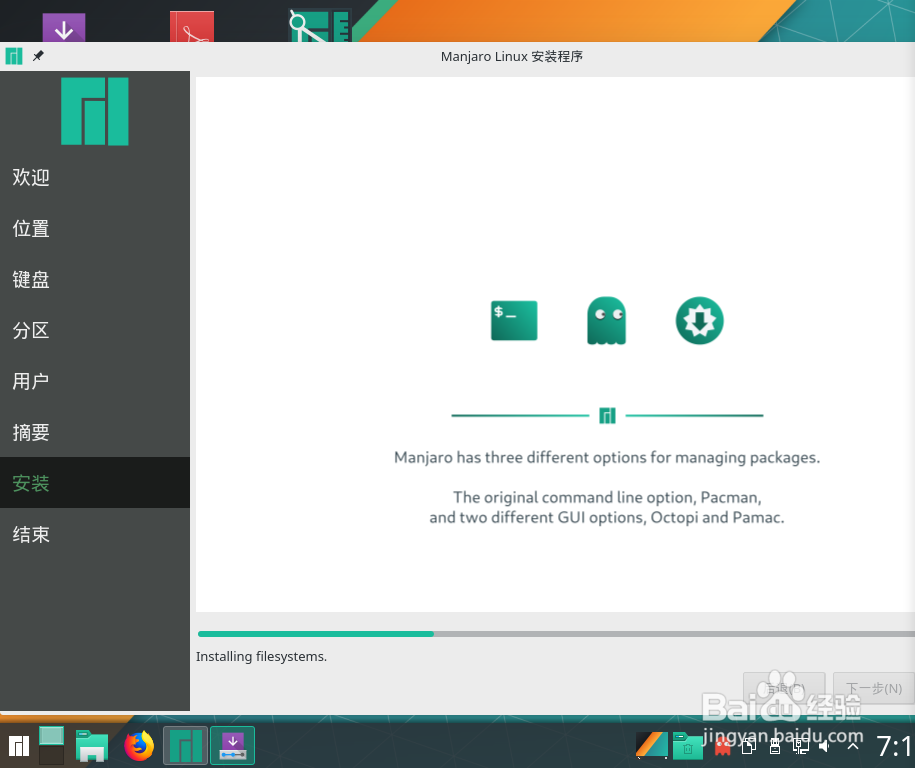Click 'The original command line option, Pacman' text
915x768 pixels.
(607, 497)
